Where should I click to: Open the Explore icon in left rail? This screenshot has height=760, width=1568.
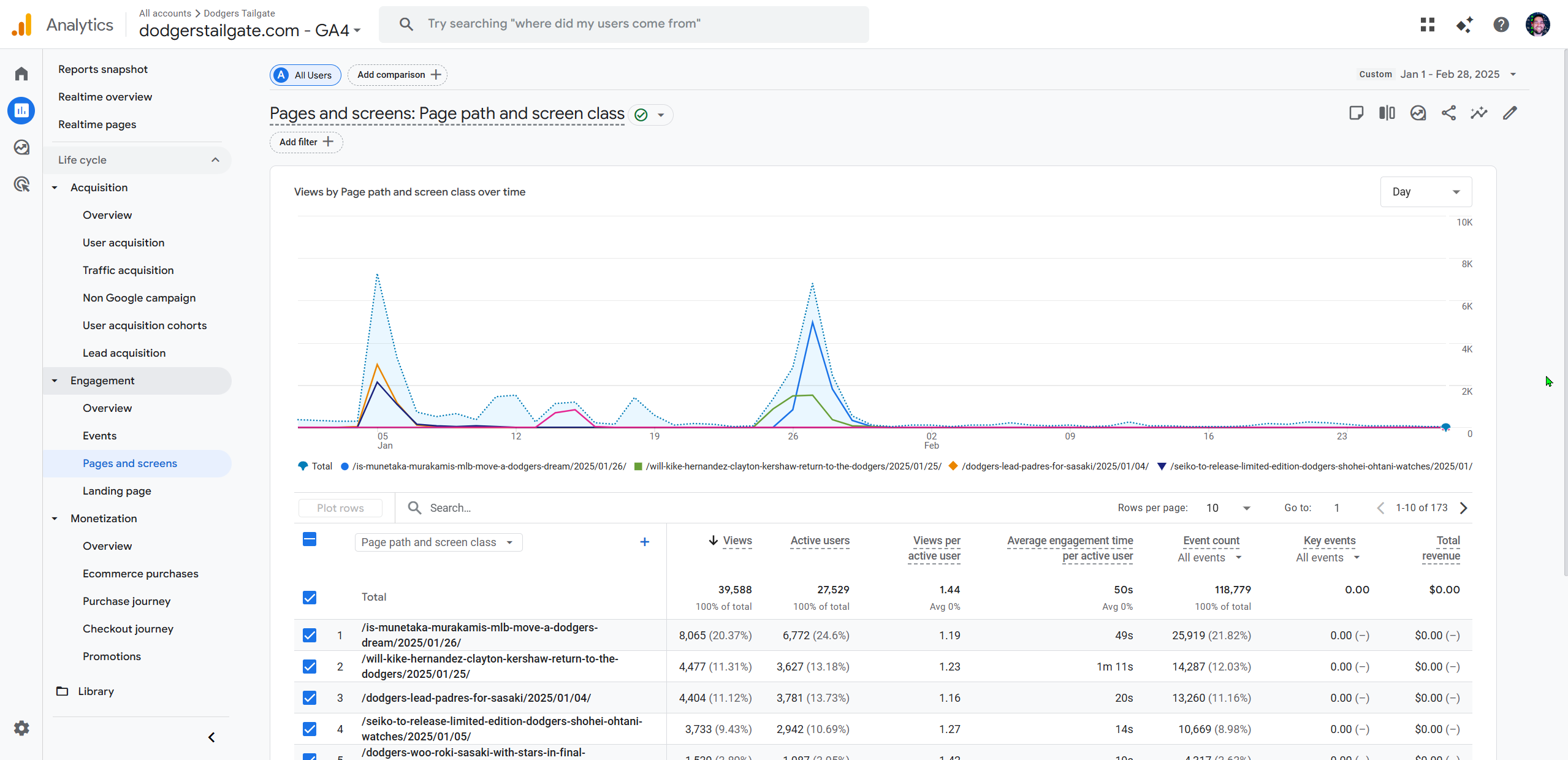point(21,147)
